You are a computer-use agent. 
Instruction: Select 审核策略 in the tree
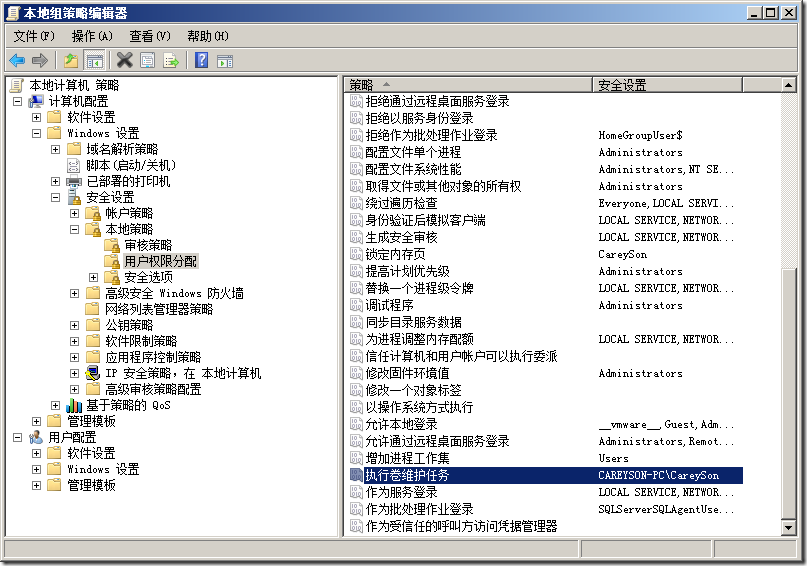tap(147, 245)
